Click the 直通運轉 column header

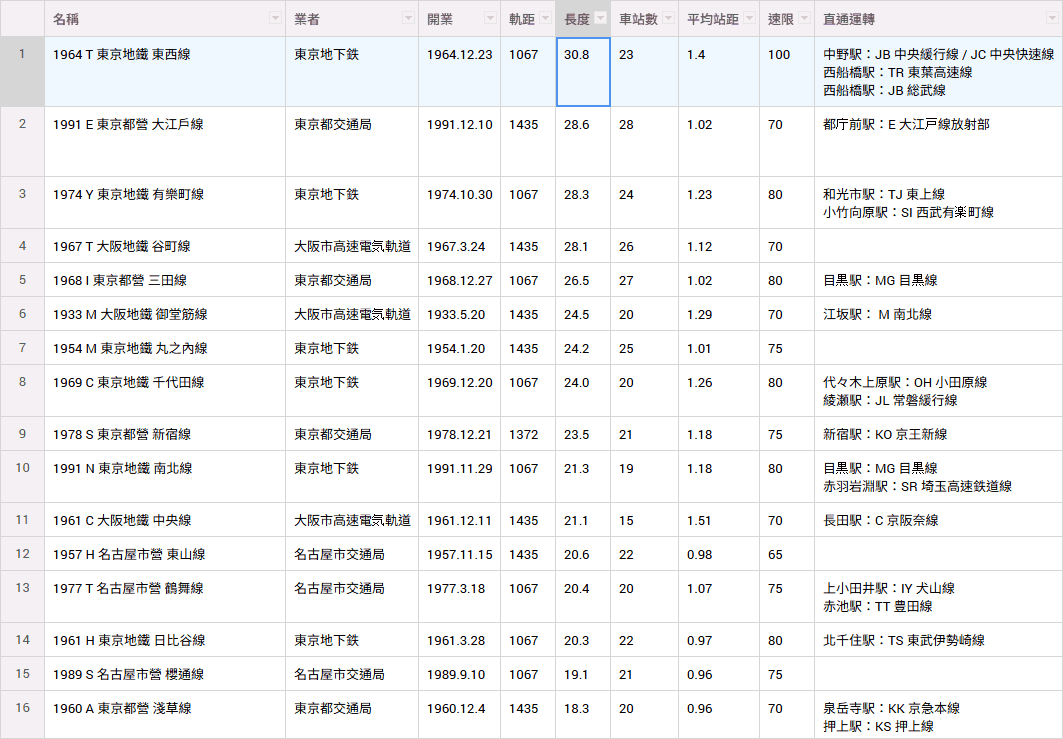pos(938,18)
